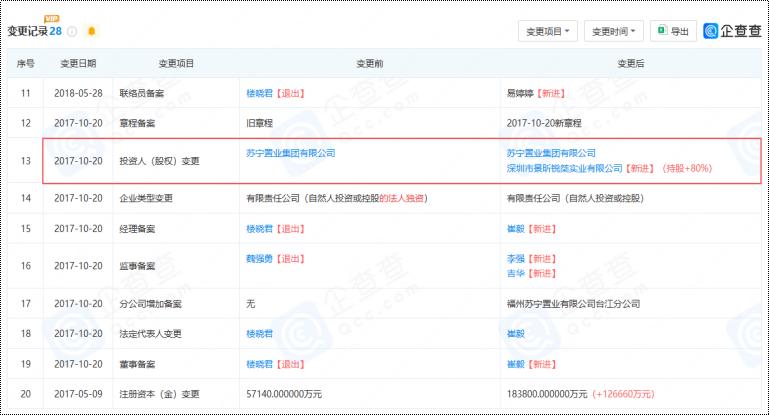Viewport: 770px width, 416px height.
Task: Click date 2018-05-28 in row 11
Action: pyautogui.click(x=79, y=93)
